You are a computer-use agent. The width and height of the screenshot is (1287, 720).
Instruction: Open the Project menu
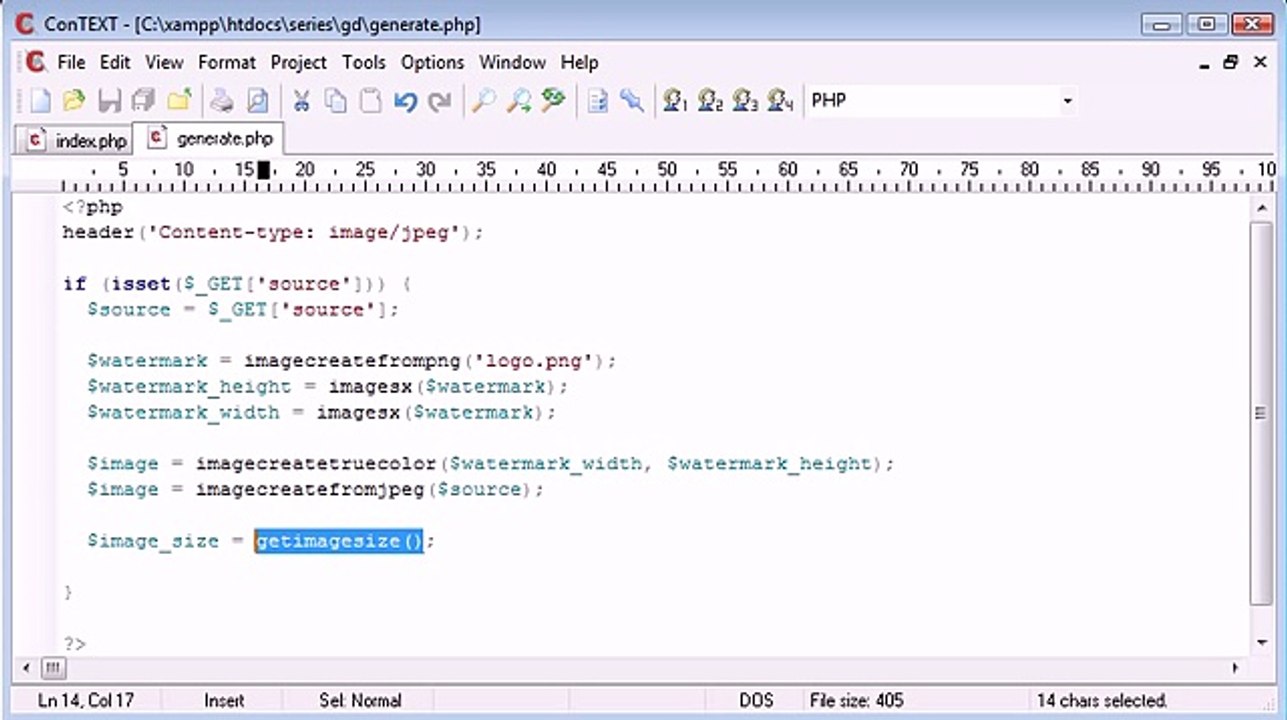[299, 62]
